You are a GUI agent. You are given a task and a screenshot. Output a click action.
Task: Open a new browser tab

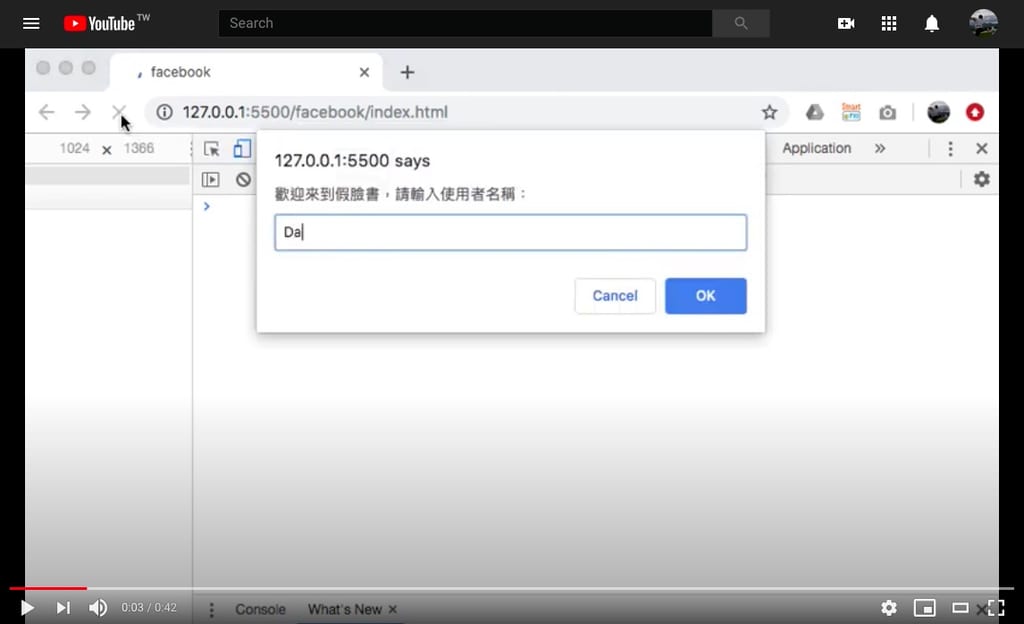408,72
